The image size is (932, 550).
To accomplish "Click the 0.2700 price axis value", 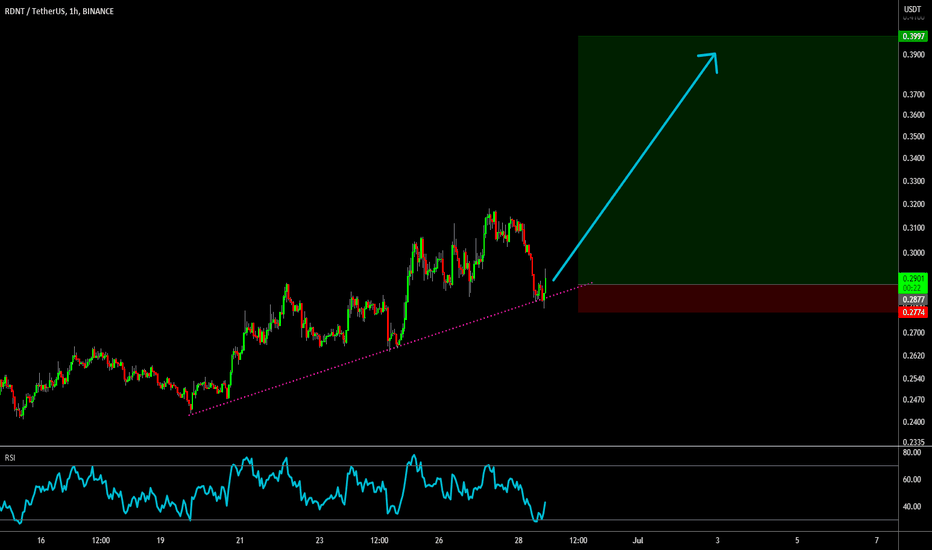I will click(914, 332).
